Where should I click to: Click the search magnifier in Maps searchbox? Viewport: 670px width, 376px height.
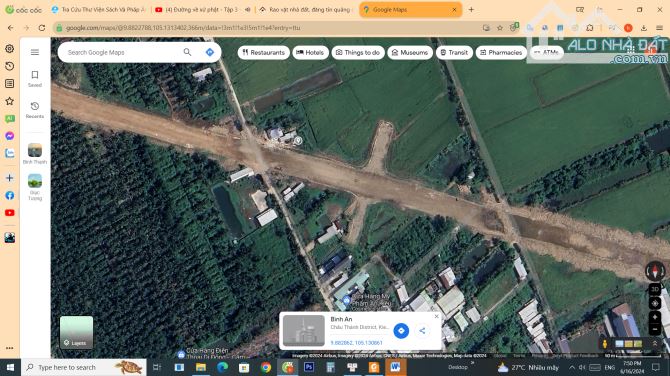pos(187,52)
